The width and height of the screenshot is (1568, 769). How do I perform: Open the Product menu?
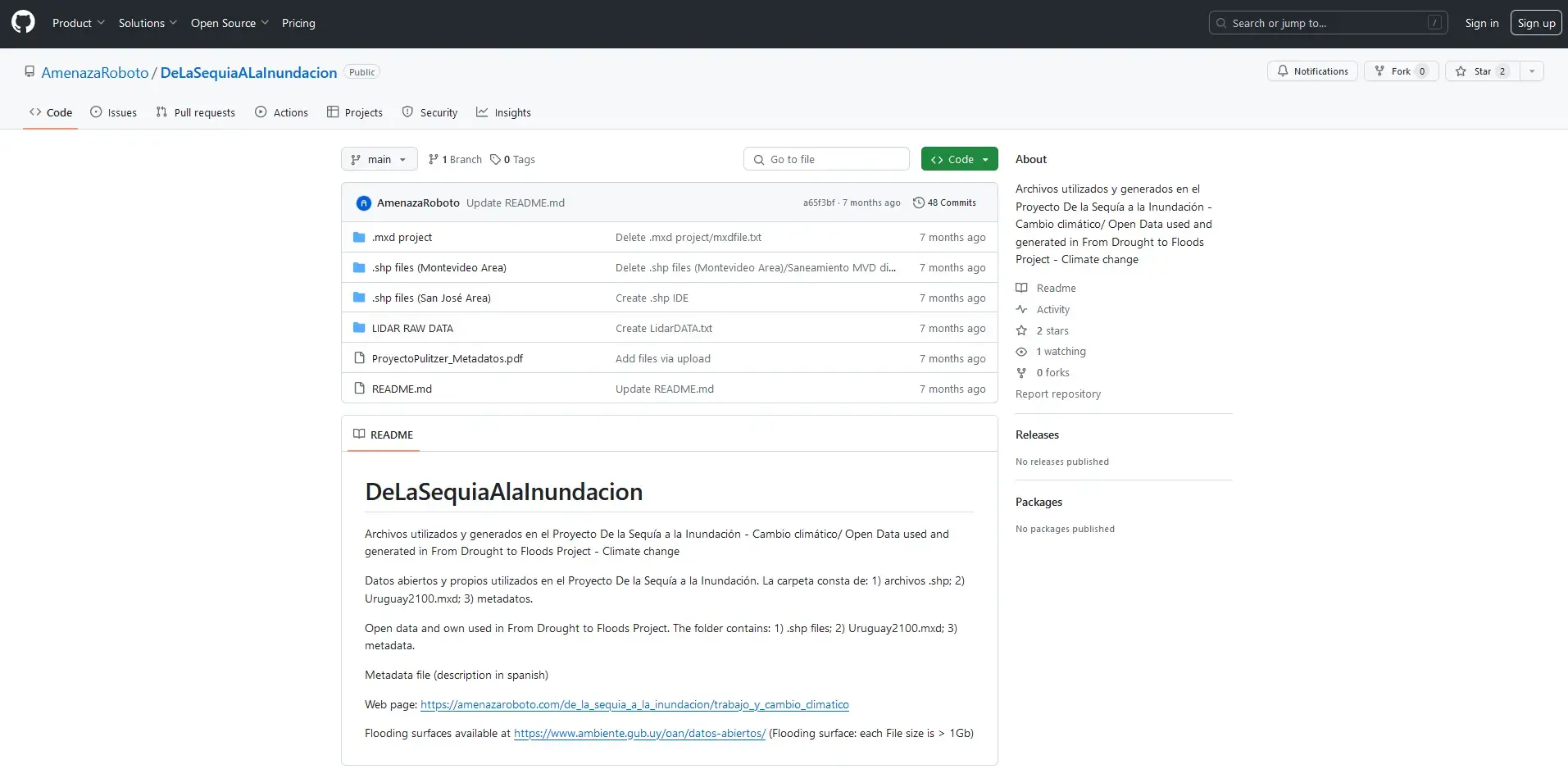click(x=79, y=23)
